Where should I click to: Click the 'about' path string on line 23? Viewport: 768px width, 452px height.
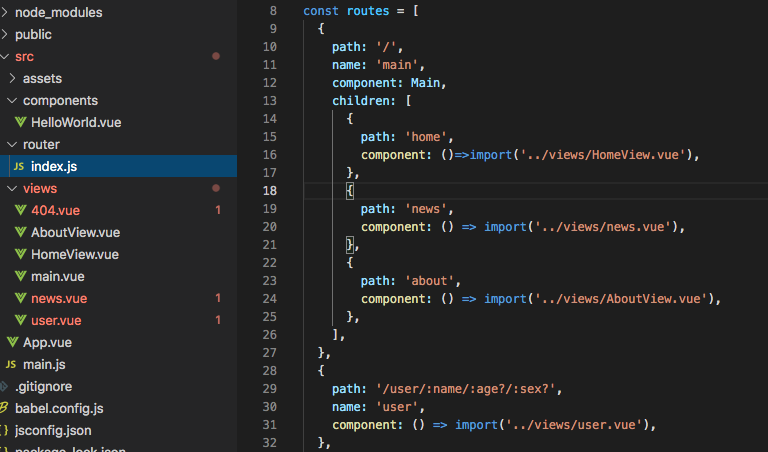430,281
